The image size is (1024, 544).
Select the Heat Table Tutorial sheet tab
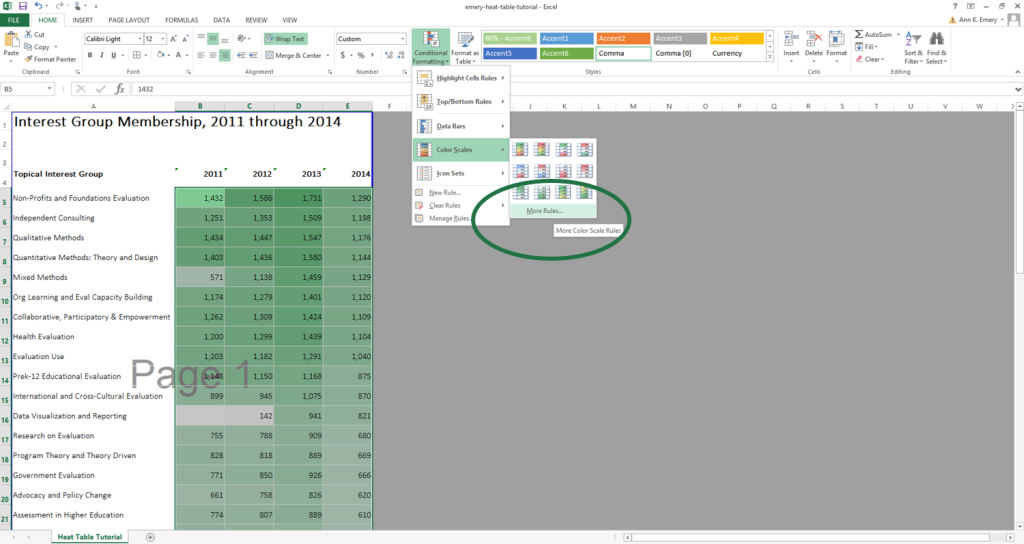point(90,537)
